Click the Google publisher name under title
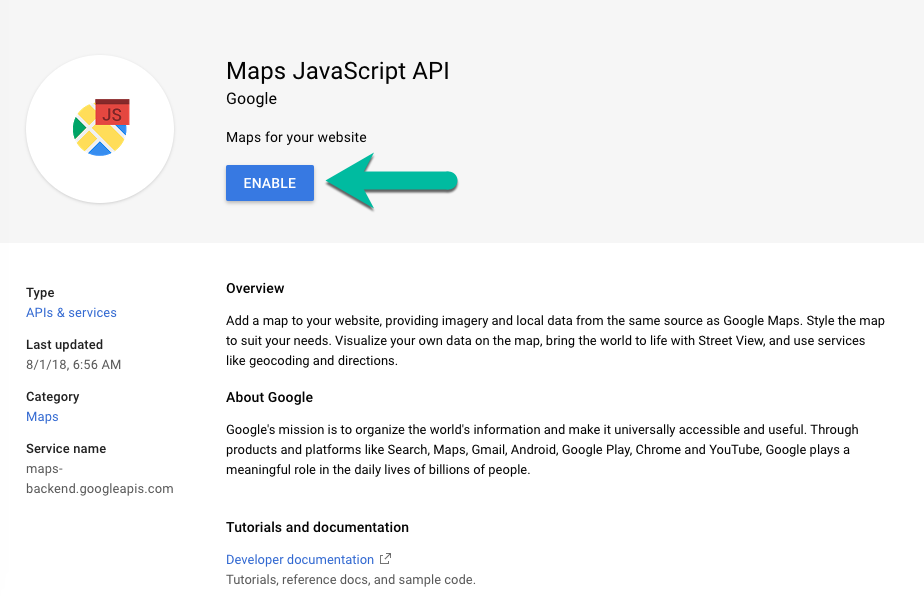This screenshot has width=924, height=602. click(252, 99)
